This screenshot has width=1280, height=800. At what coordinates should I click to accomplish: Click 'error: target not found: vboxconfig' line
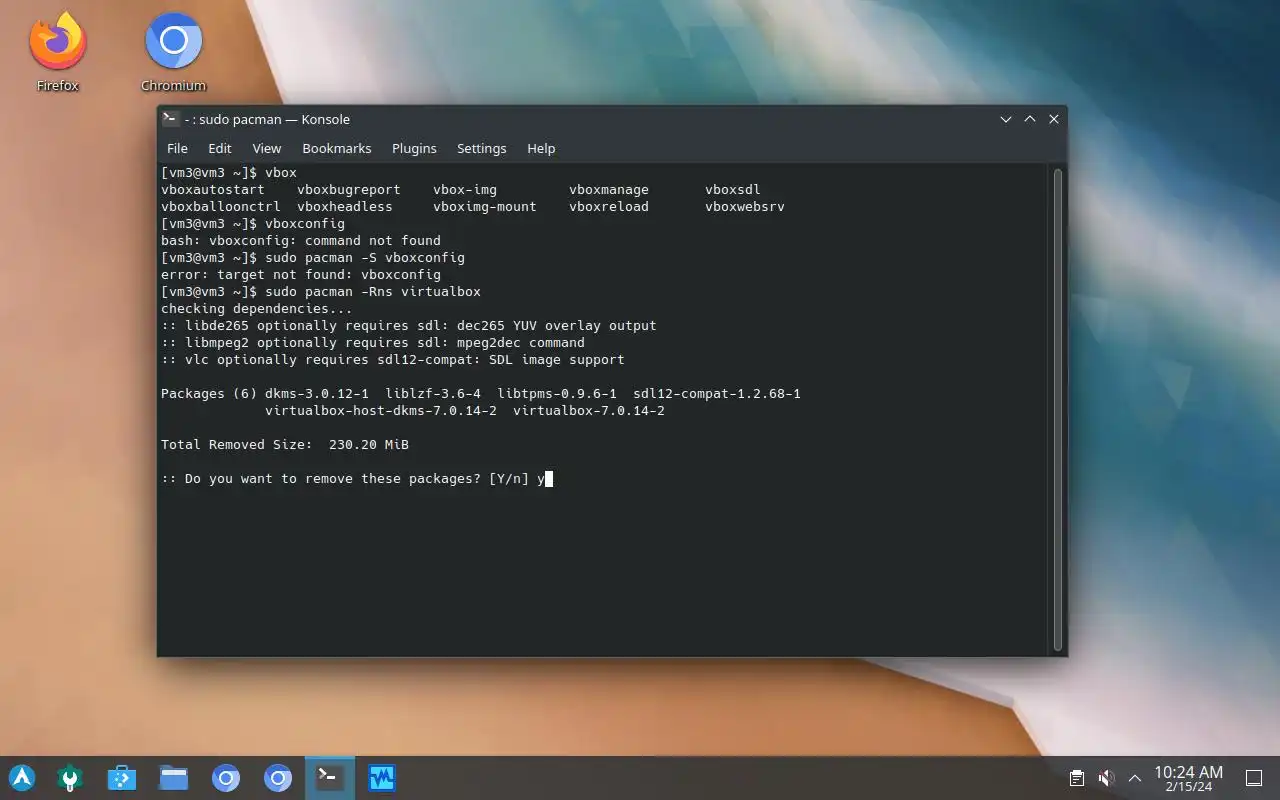301,275
